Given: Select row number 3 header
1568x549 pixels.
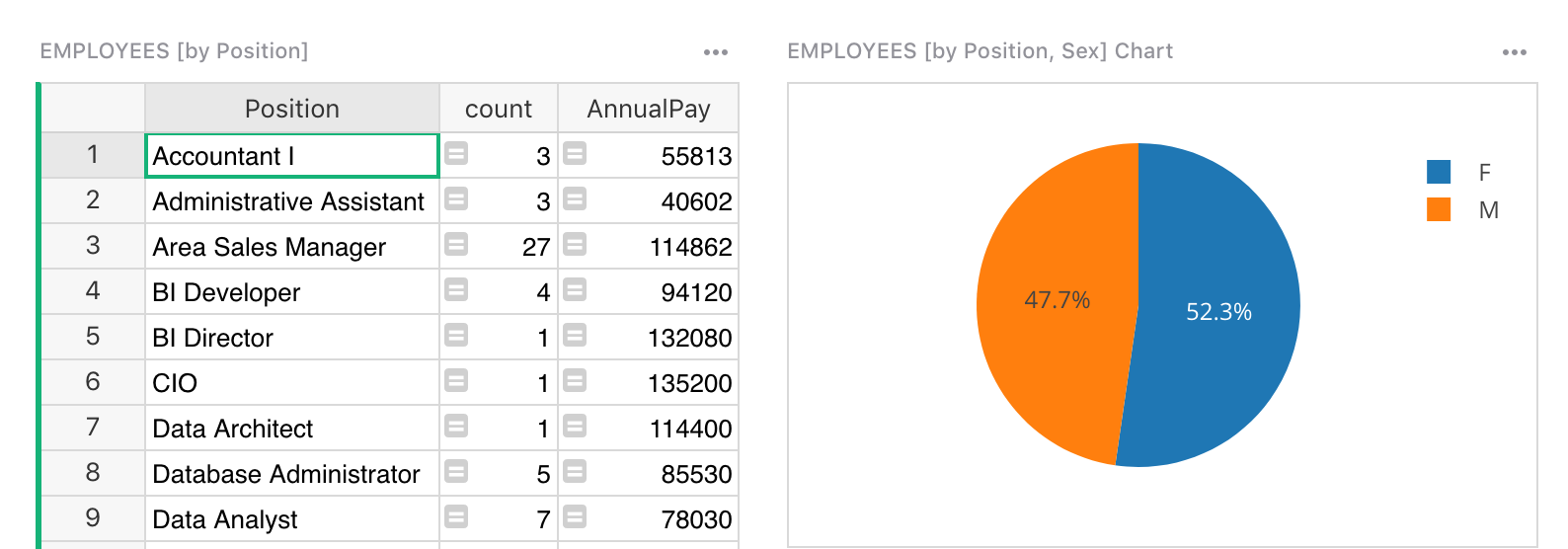Looking at the screenshot, I should (x=93, y=246).
